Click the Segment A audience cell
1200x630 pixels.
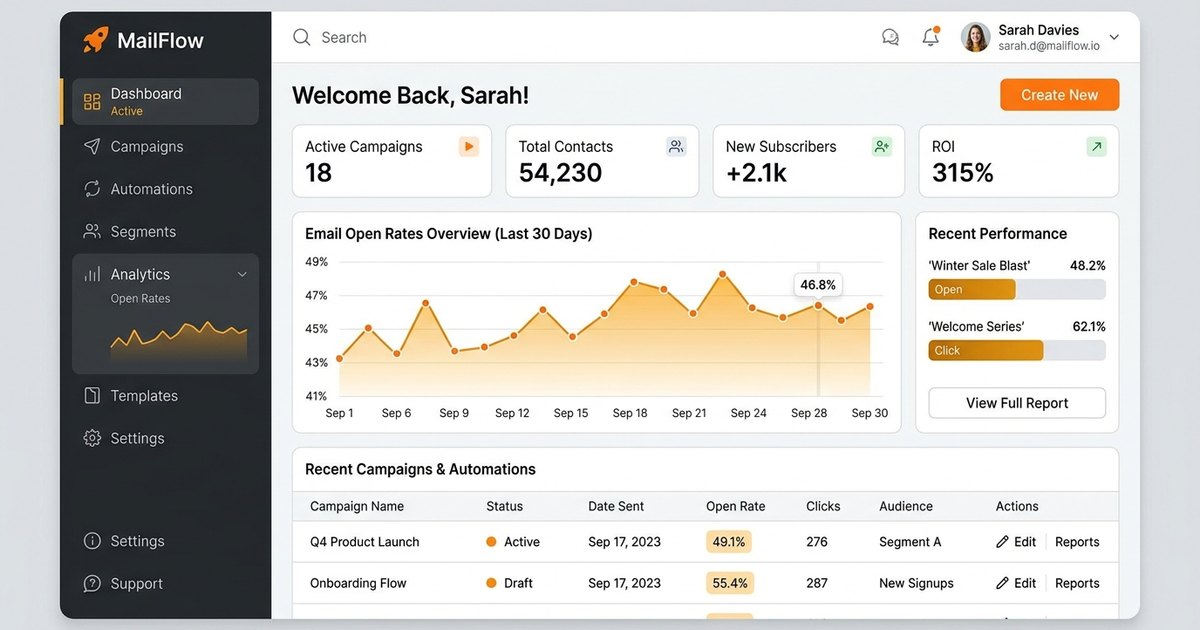tap(910, 542)
